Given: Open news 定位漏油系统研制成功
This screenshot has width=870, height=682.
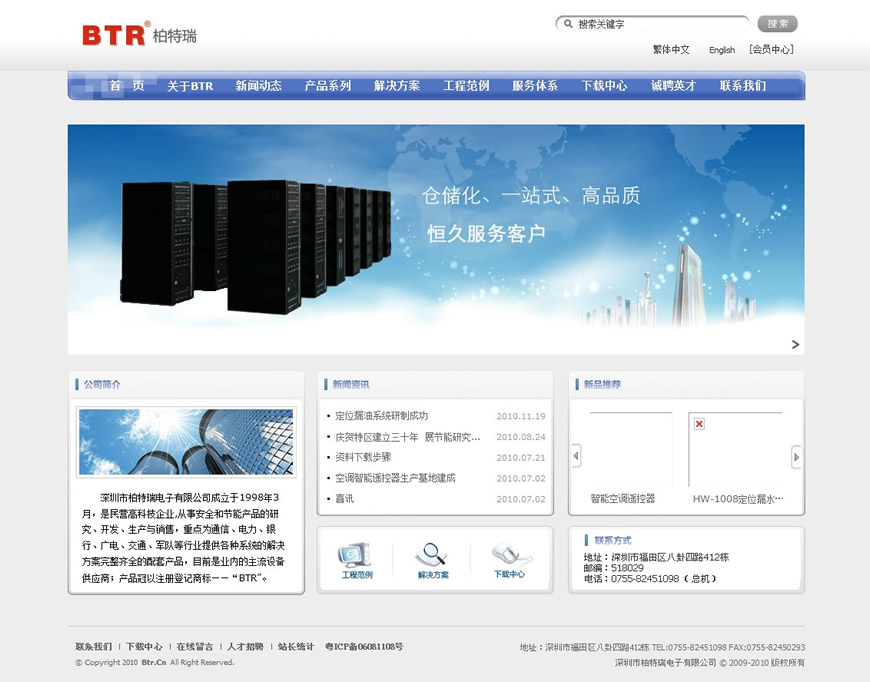Looking at the screenshot, I should [x=381, y=416].
